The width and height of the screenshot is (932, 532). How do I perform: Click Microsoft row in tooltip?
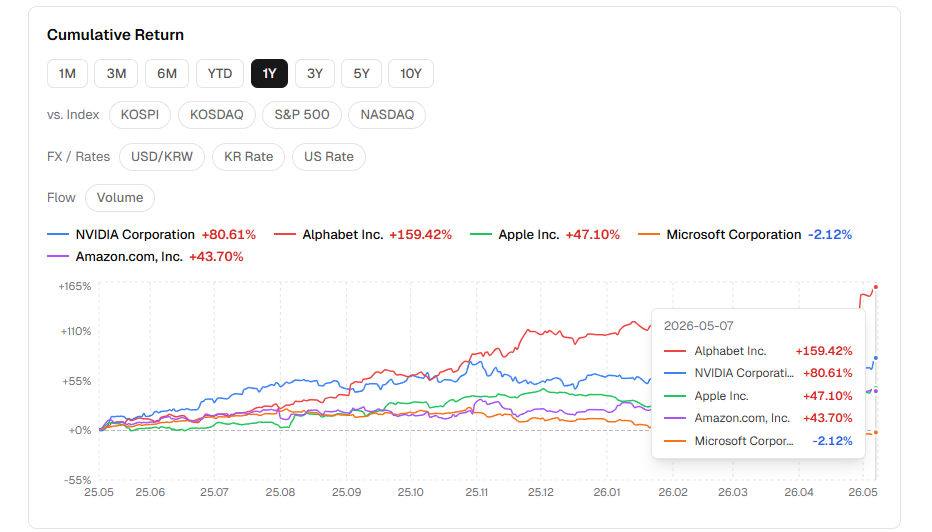(758, 440)
